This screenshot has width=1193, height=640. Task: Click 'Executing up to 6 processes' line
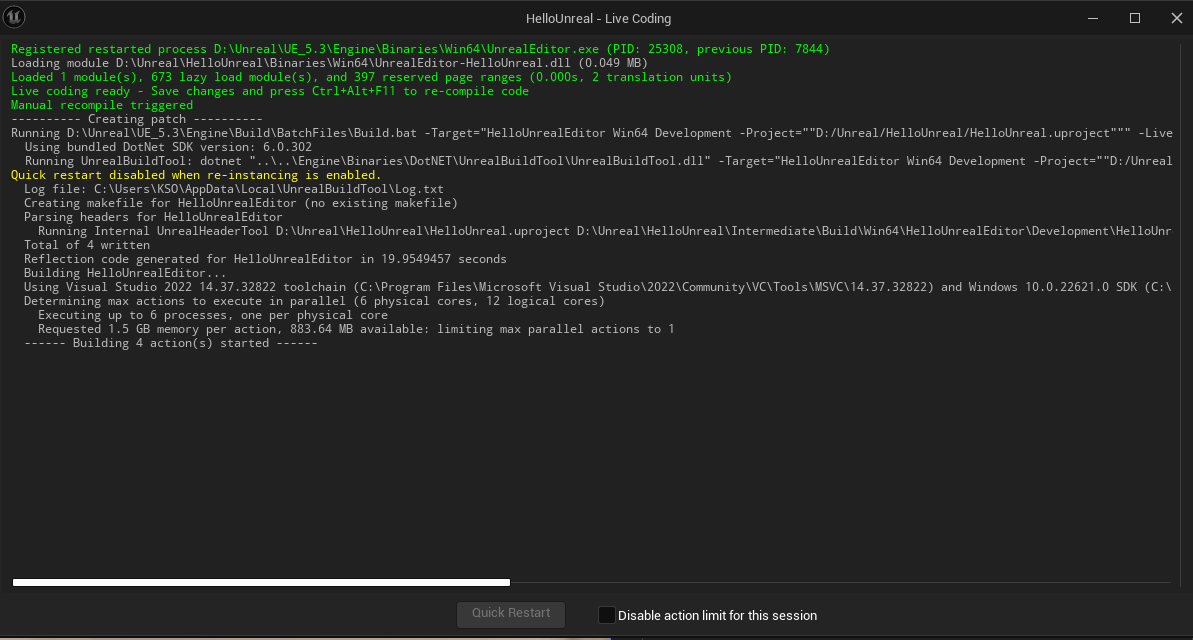[213, 314]
